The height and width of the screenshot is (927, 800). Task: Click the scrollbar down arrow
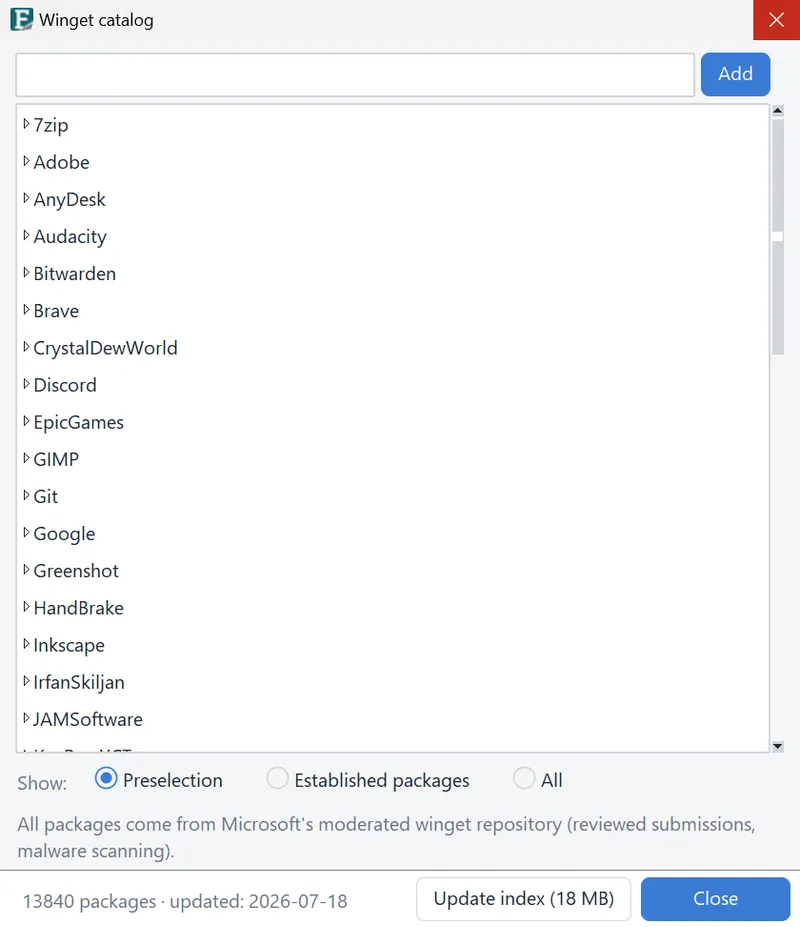(778, 746)
